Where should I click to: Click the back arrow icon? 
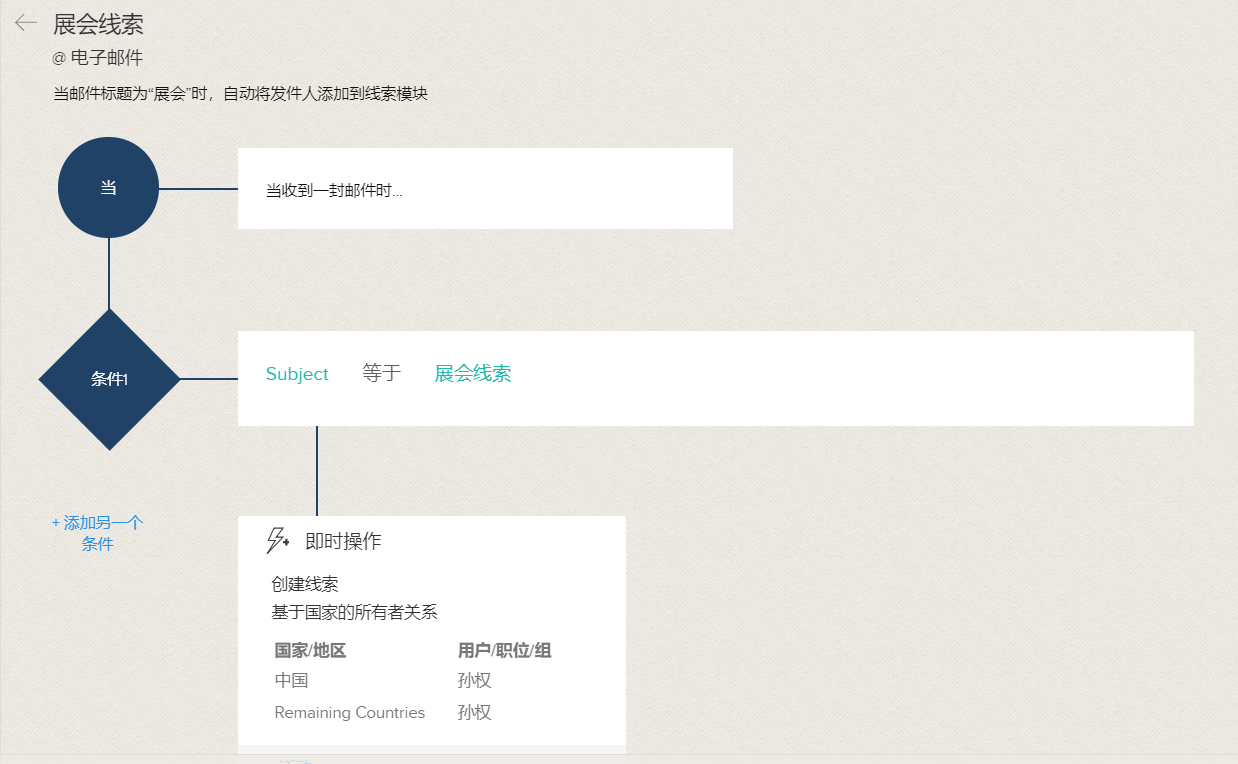26,23
